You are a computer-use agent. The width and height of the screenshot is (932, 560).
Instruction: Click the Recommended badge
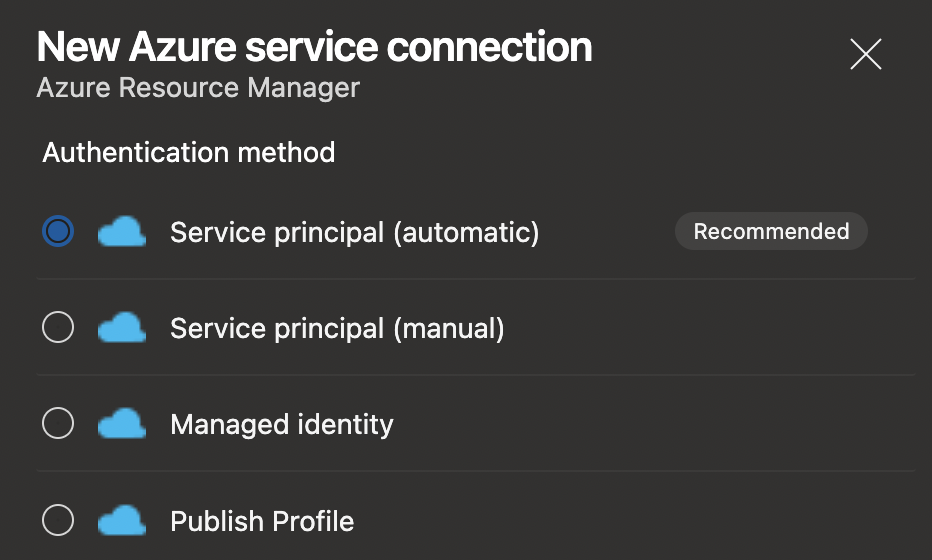point(771,231)
